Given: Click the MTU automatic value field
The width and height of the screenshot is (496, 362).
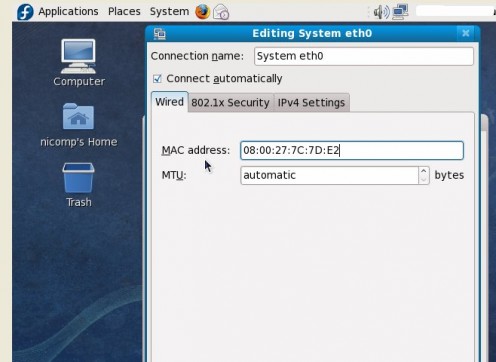Looking at the screenshot, I should [329, 175].
